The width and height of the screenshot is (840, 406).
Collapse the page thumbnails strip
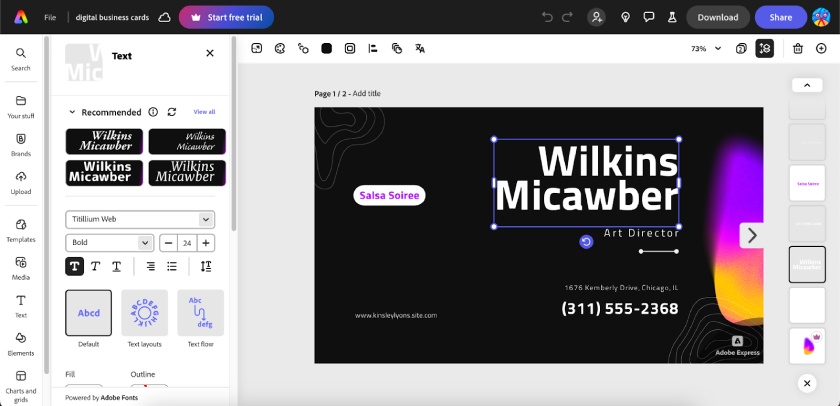(x=807, y=85)
